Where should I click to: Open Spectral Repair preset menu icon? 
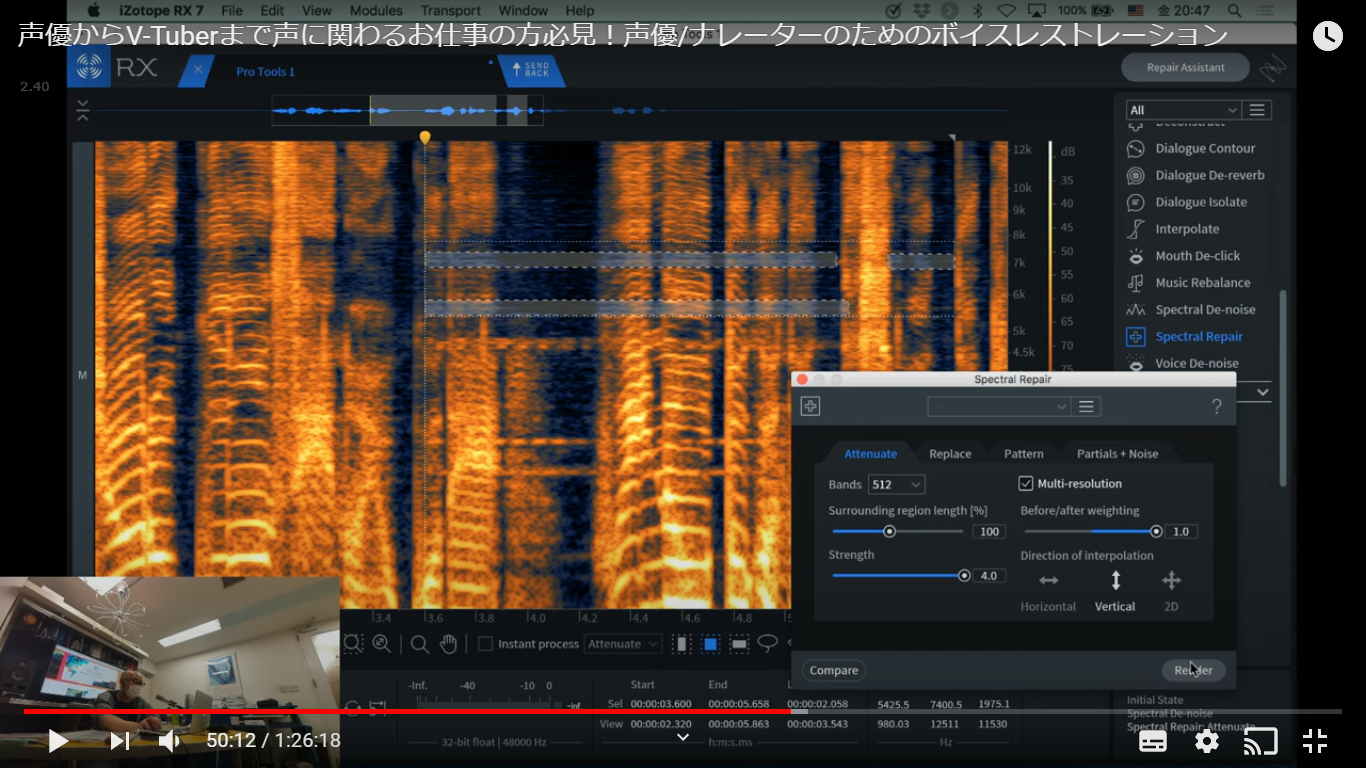tap(1087, 406)
